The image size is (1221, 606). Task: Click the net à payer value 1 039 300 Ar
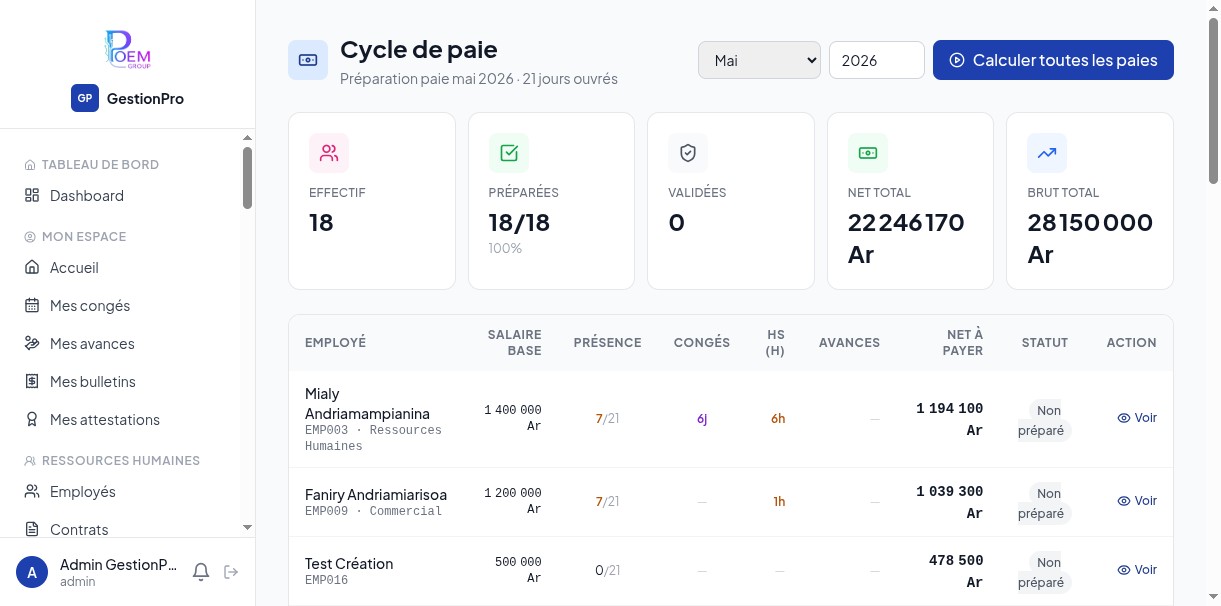950,502
